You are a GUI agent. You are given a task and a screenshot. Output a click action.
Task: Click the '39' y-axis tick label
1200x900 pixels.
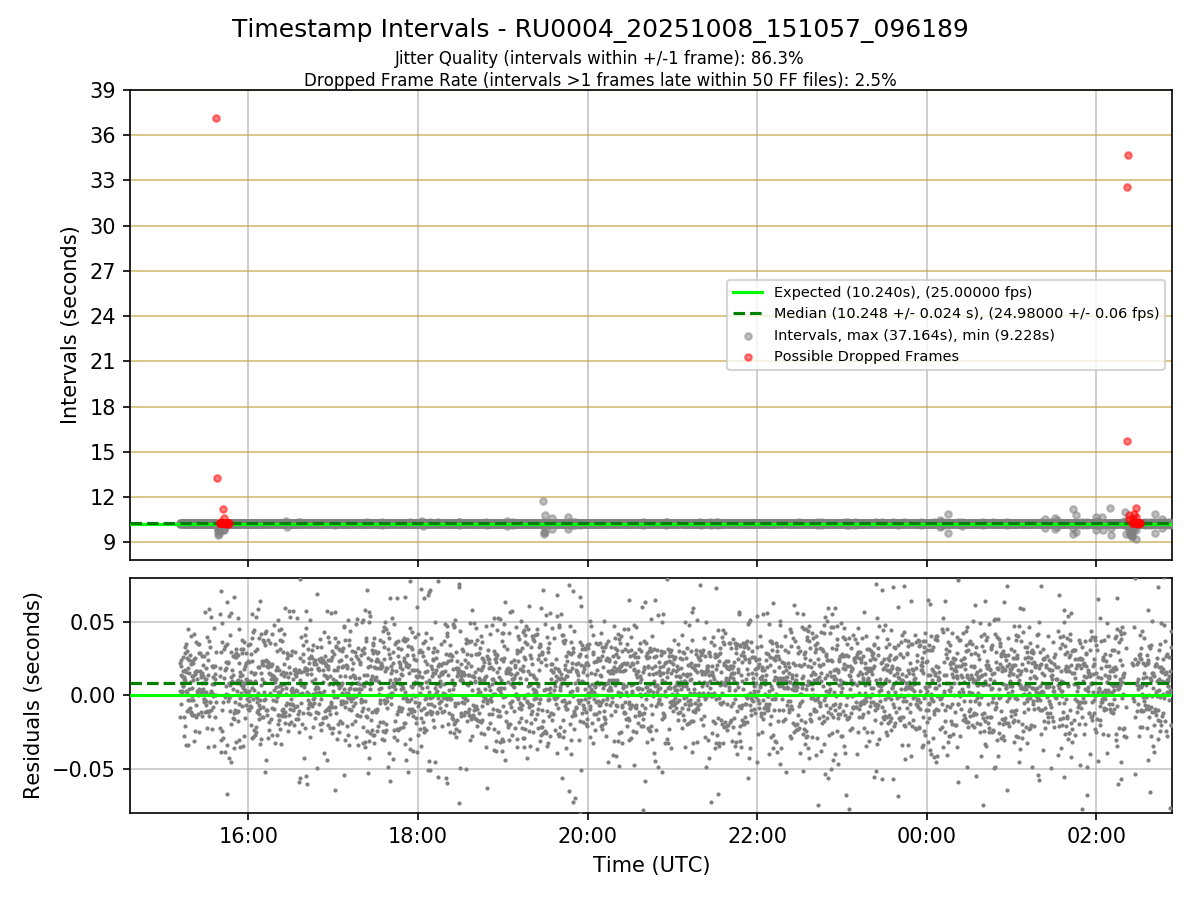click(x=104, y=90)
